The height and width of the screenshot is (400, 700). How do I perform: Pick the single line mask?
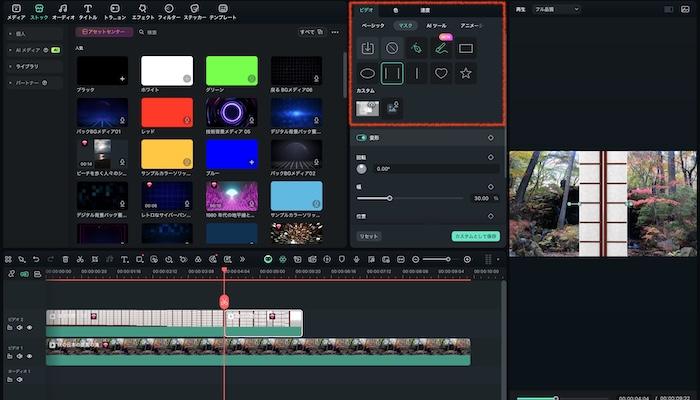coord(416,73)
